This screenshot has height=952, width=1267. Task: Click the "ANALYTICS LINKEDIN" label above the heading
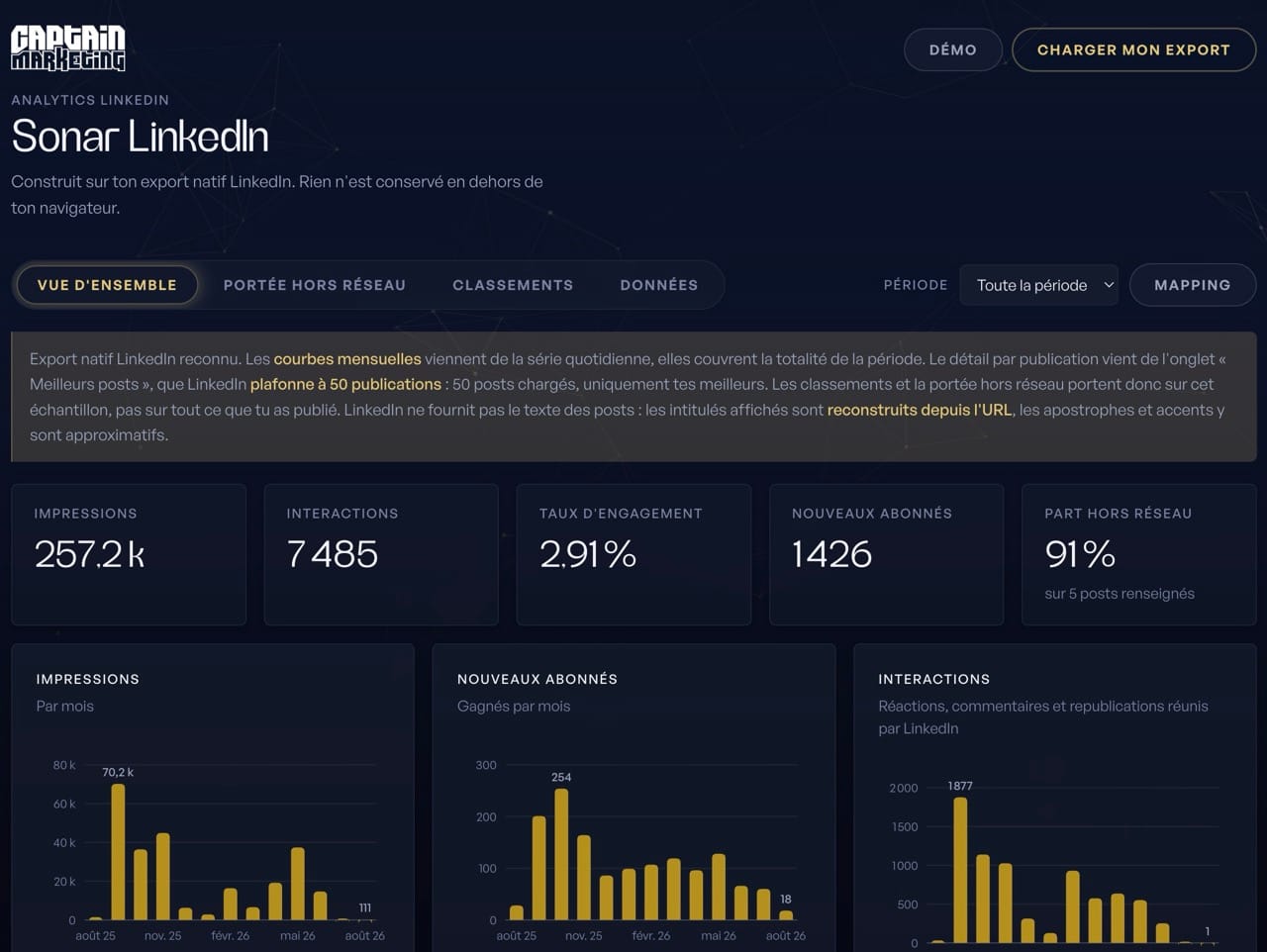[x=90, y=100]
